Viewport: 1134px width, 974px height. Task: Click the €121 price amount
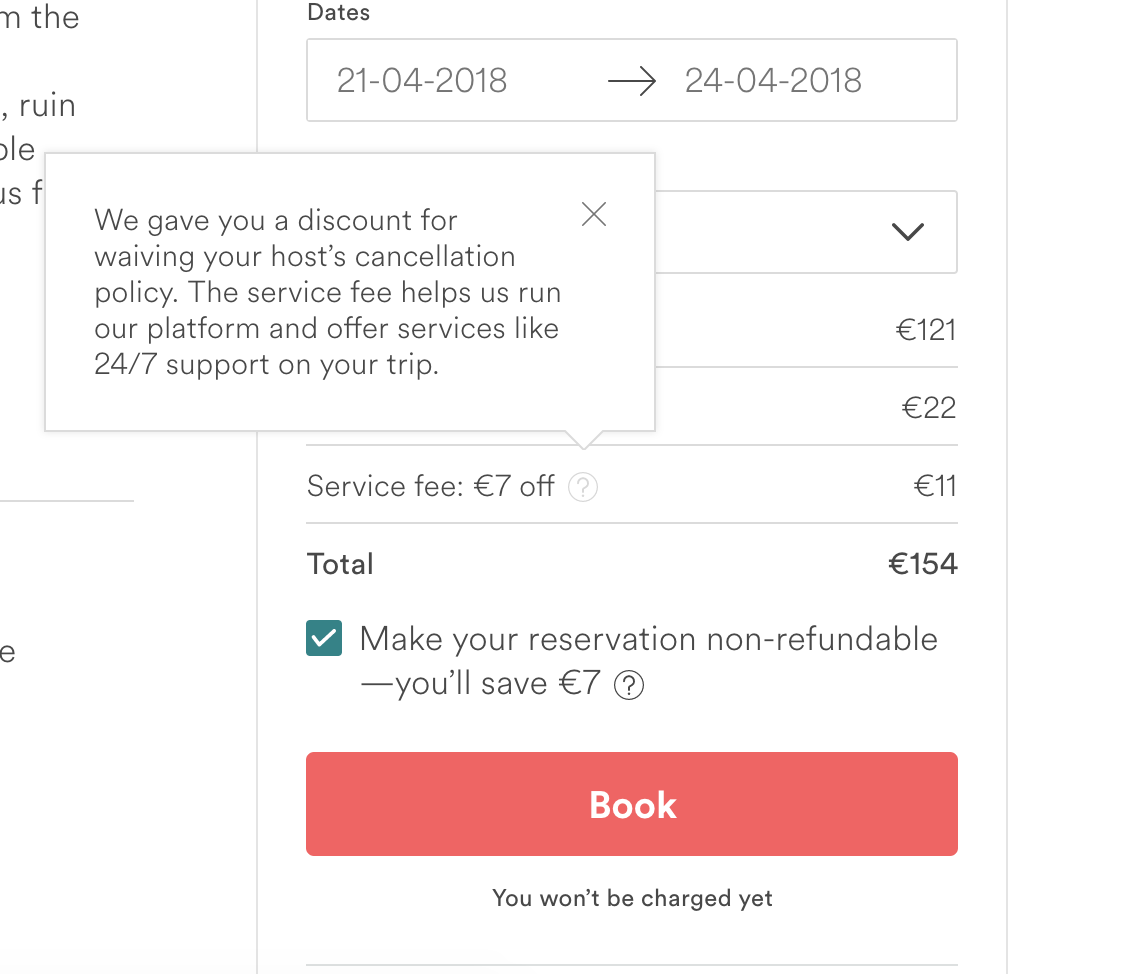pos(926,330)
